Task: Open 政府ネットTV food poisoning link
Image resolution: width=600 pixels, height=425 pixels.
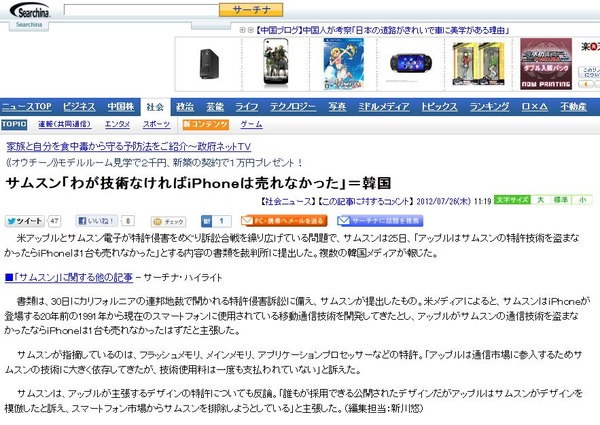Action: pyautogui.click(x=129, y=147)
